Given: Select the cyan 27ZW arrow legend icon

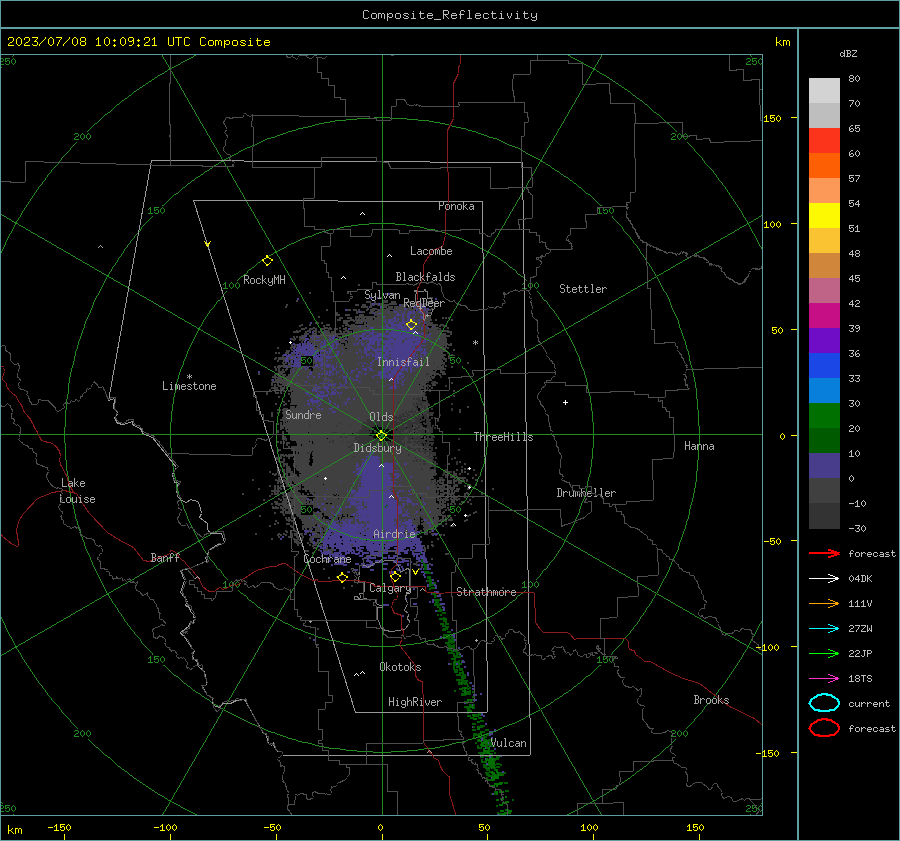Looking at the screenshot, I should click(x=824, y=629).
